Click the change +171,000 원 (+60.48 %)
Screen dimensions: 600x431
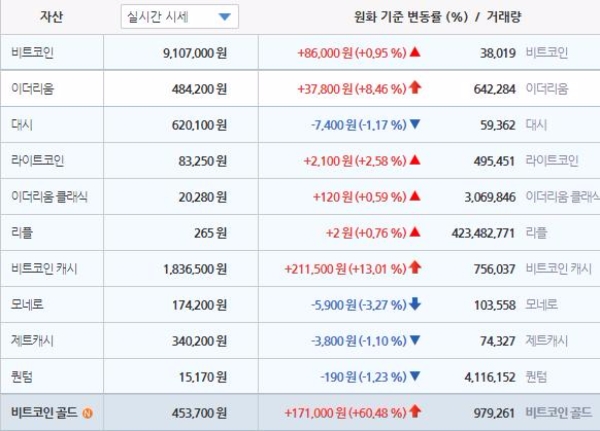346,413
